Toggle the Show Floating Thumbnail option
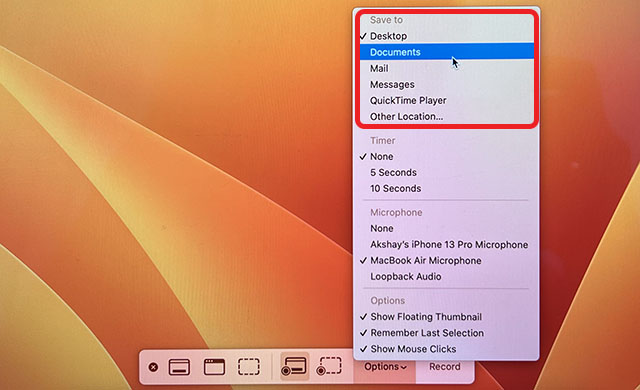This screenshot has height=390, width=640. click(447, 317)
